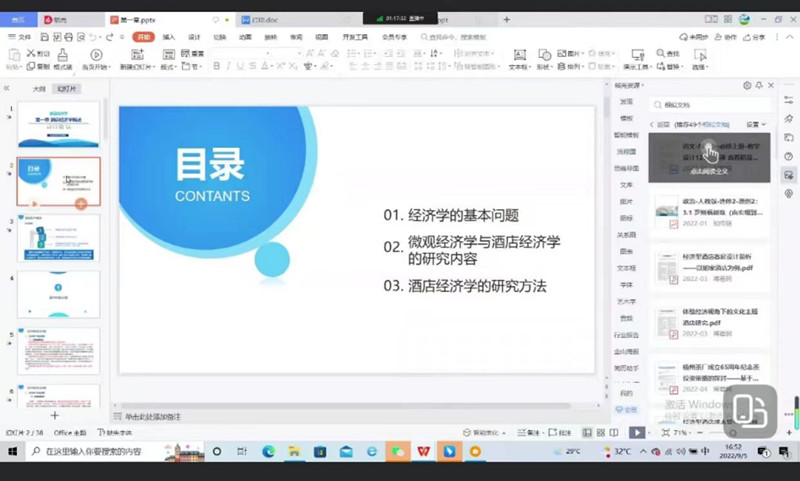Screen dimensions: 800x481
Task: Click 返回 back link in resource panel
Action: click(661, 124)
